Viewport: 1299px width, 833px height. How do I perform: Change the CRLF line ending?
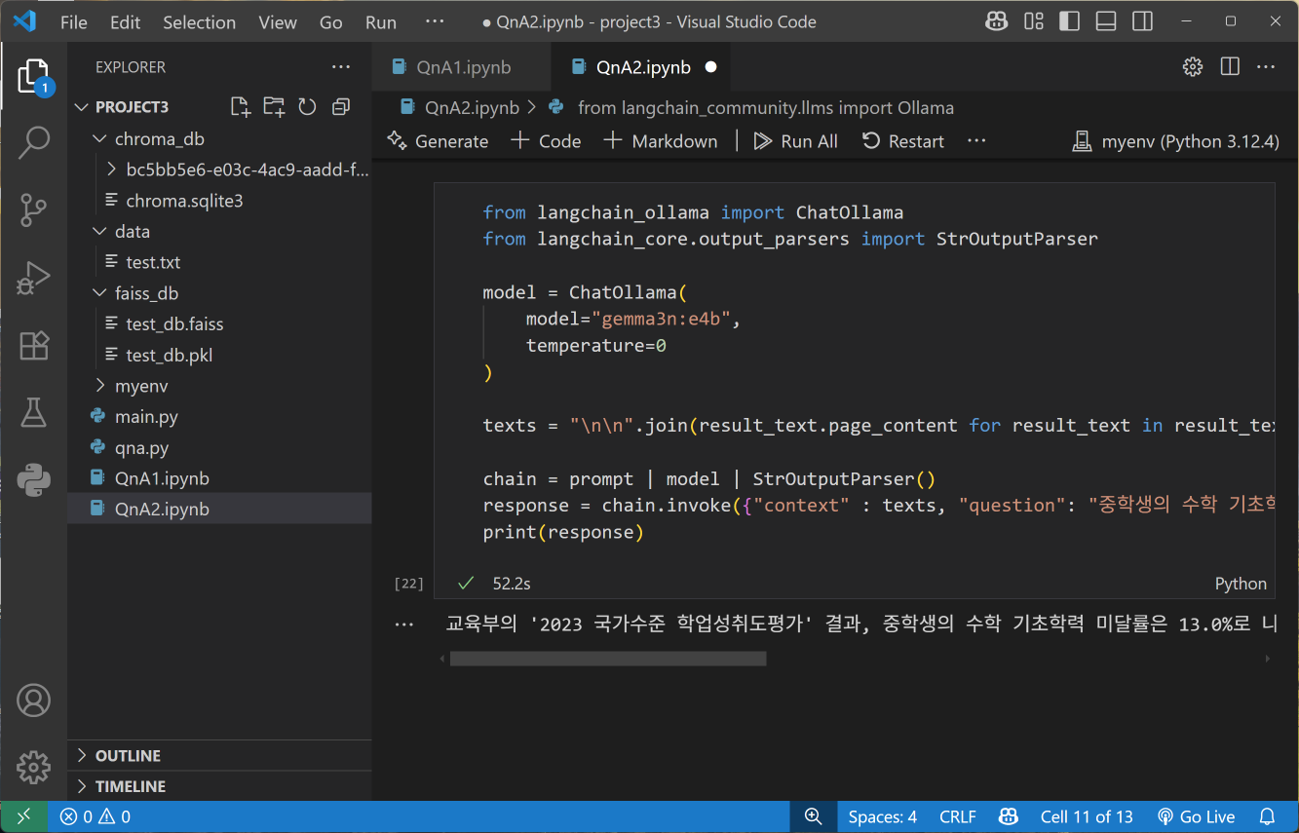[x=957, y=817]
